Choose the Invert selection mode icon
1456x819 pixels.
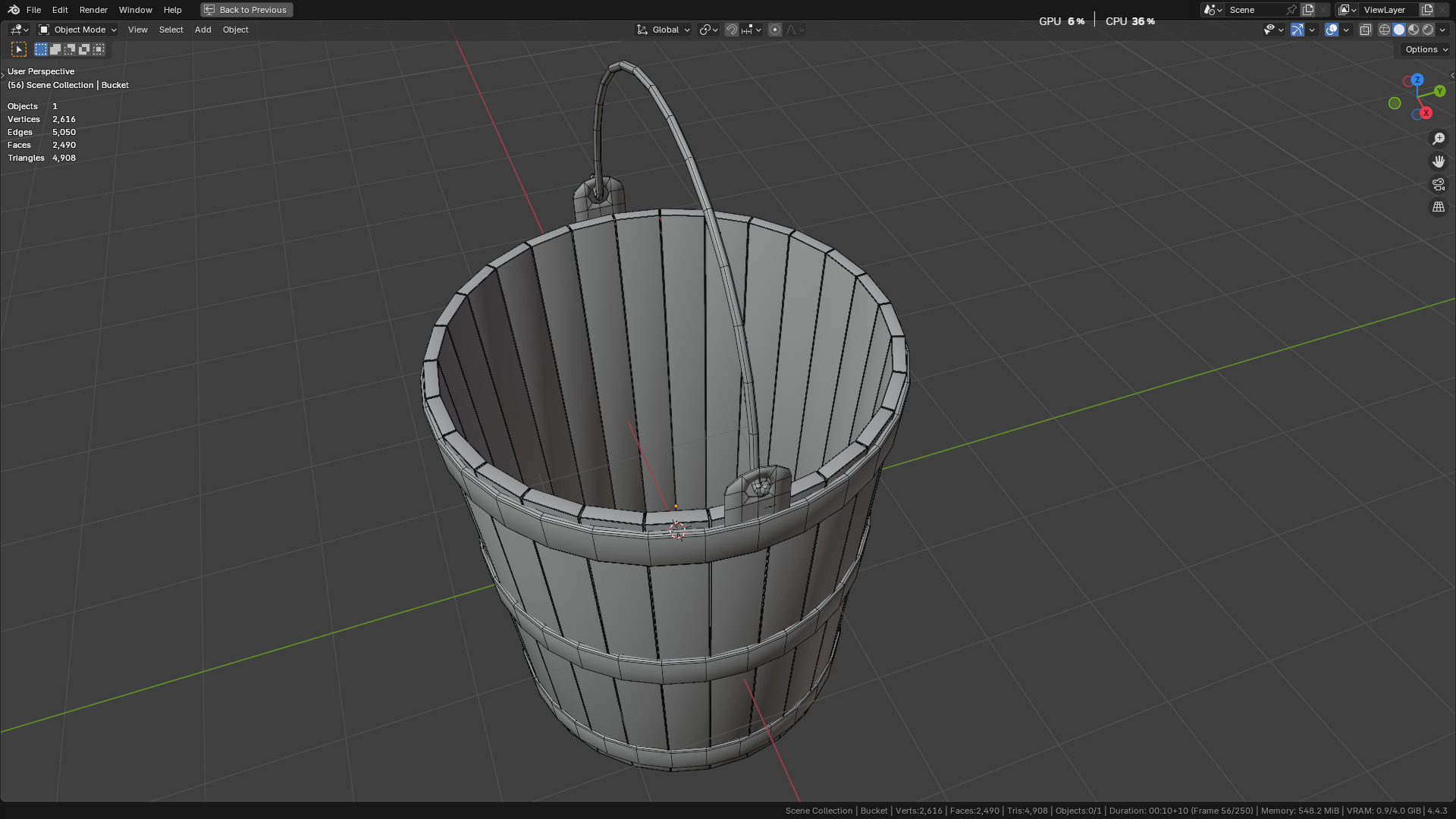pyautogui.click(x=84, y=49)
